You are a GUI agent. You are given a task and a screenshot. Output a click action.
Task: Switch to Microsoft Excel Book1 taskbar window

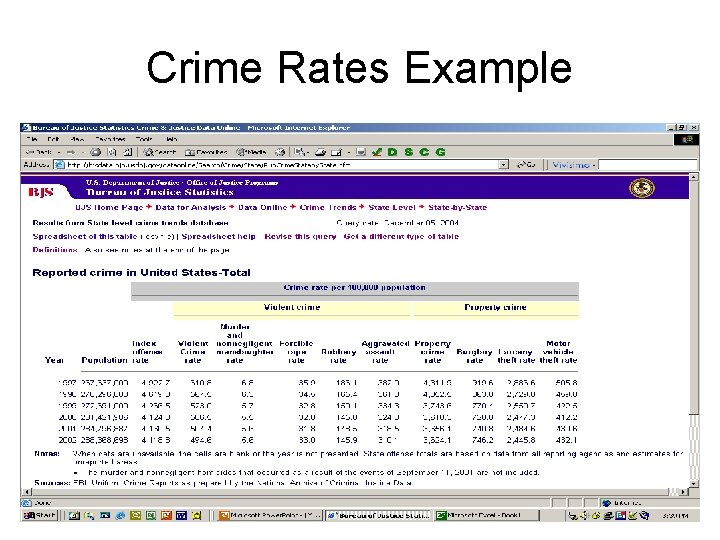(486, 516)
